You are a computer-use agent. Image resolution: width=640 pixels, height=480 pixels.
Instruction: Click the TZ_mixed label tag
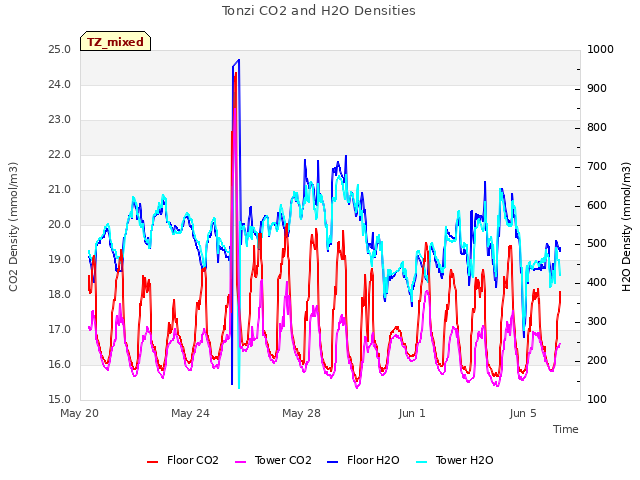tap(116, 41)
